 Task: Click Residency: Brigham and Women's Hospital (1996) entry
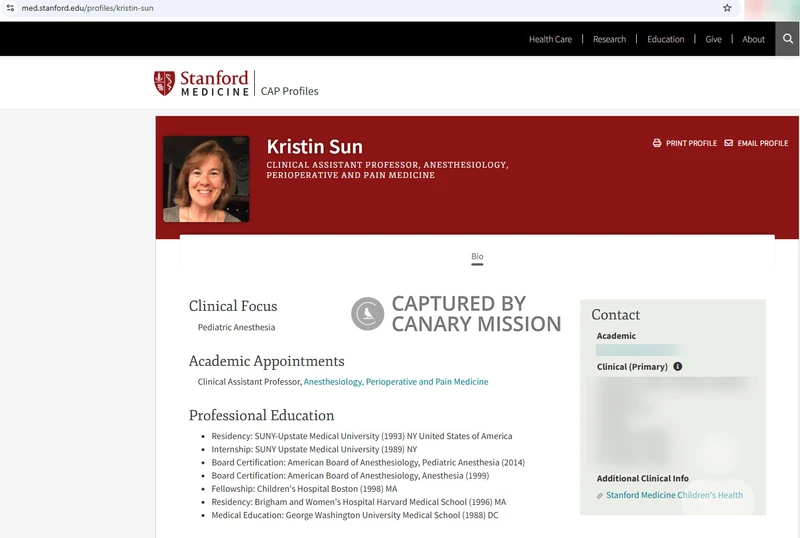[x=359, y=502]
